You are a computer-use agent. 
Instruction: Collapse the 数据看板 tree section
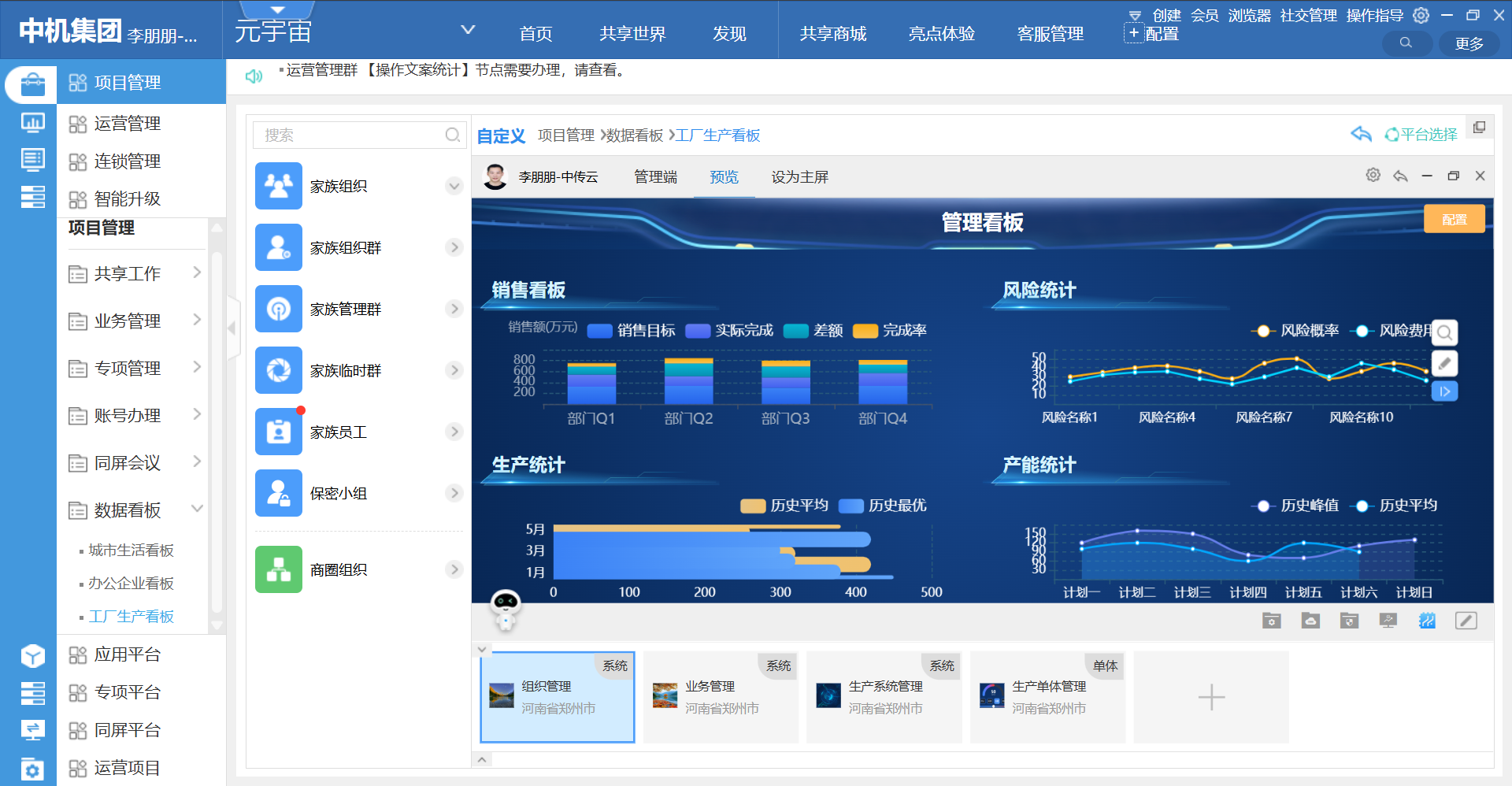click(197, 510)
